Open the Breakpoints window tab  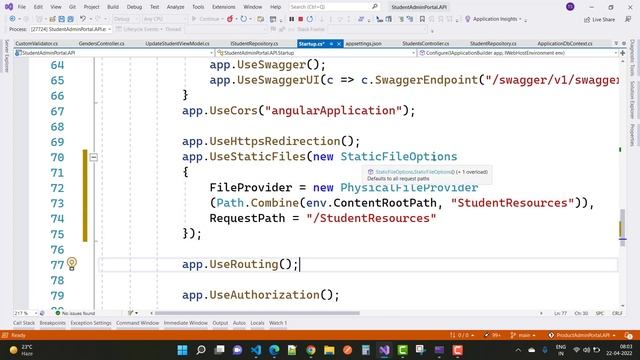pos(52,323)
